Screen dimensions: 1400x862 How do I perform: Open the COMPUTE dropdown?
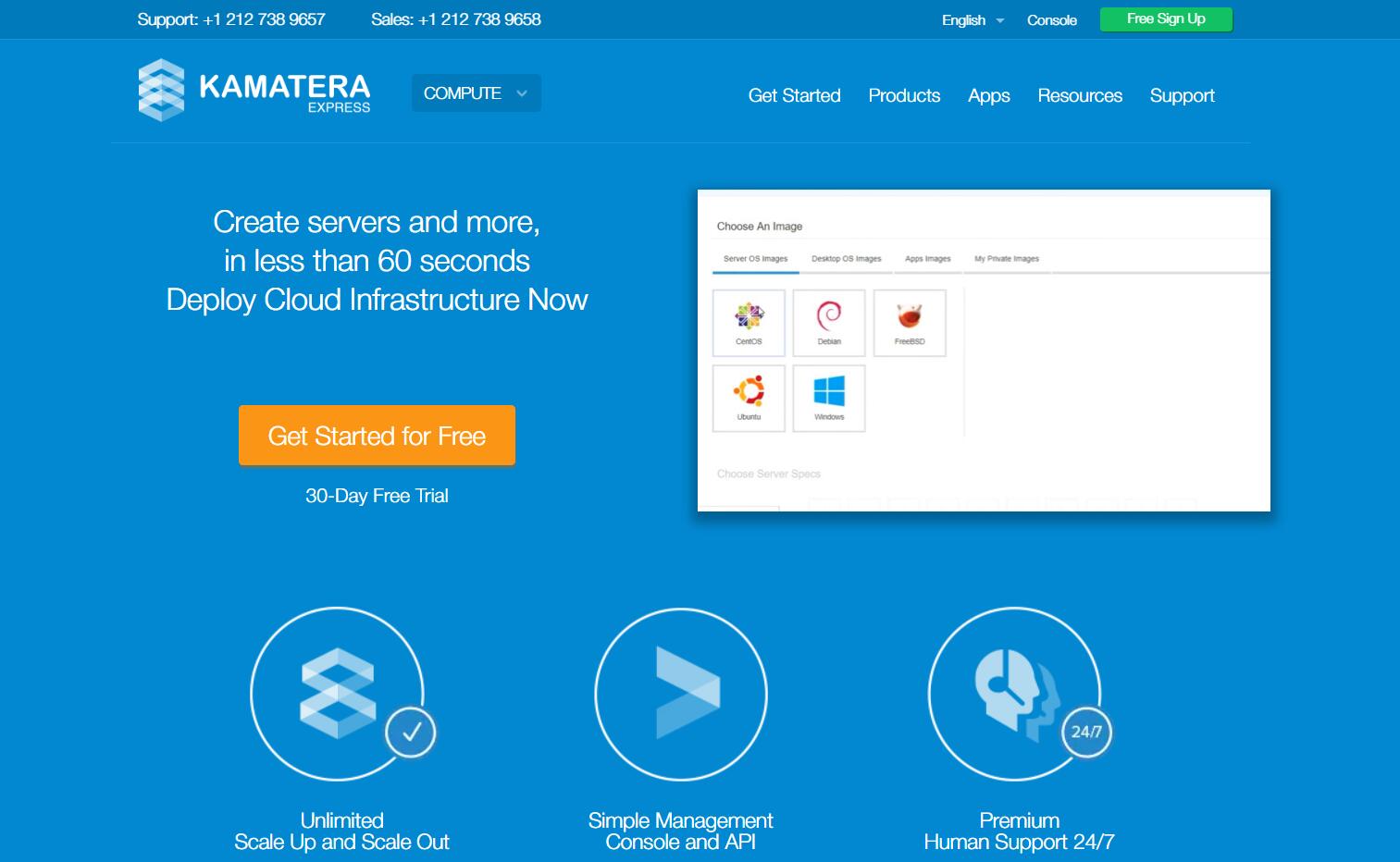476,93
